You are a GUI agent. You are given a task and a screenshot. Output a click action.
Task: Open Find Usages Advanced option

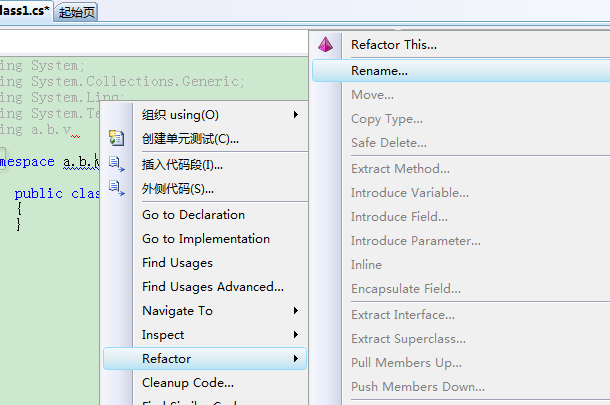coord(213,286)
